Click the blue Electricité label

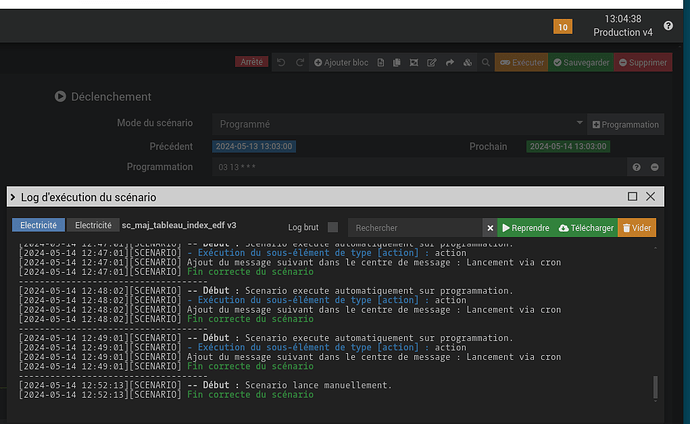click(38, 225)
